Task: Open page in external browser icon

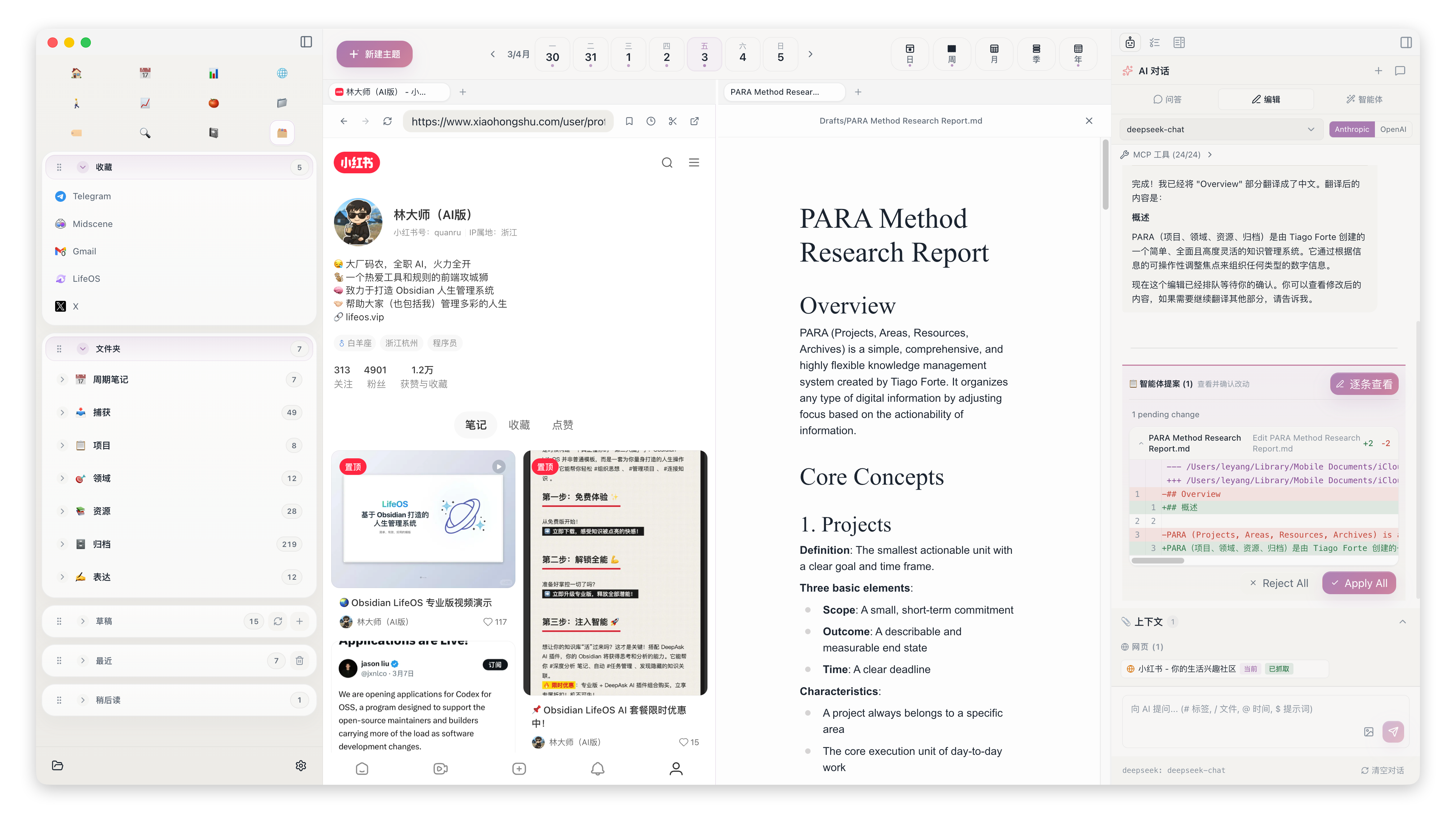Action: tap(694, 121)
